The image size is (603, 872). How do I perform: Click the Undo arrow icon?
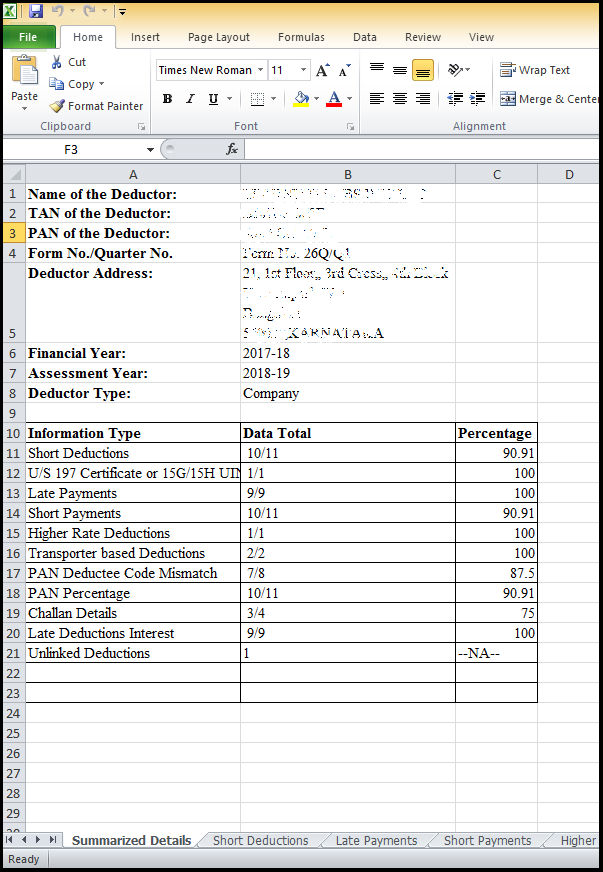(58, 11)
